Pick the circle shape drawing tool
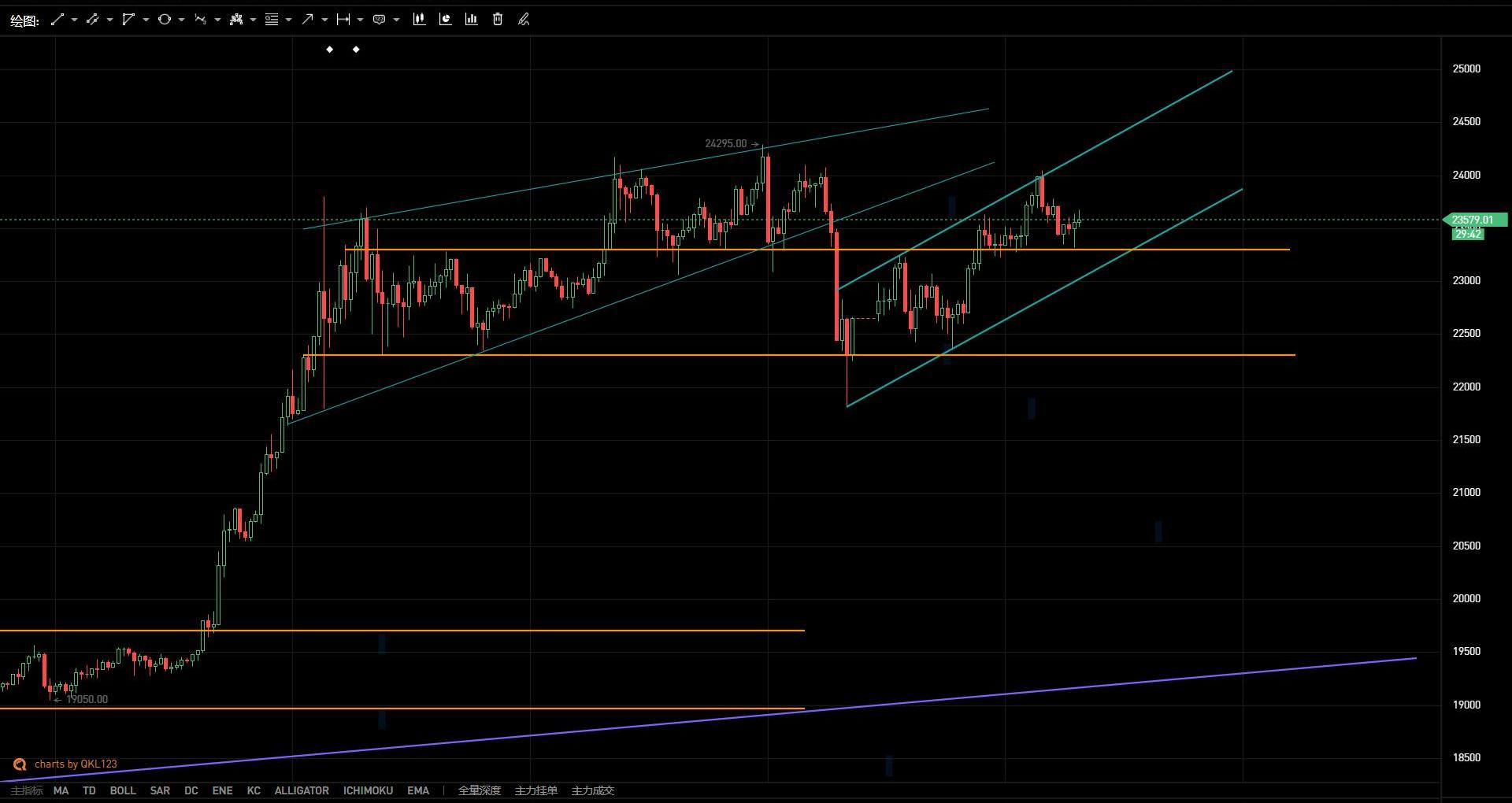The image size is (1512, 803). pos(164,20)
